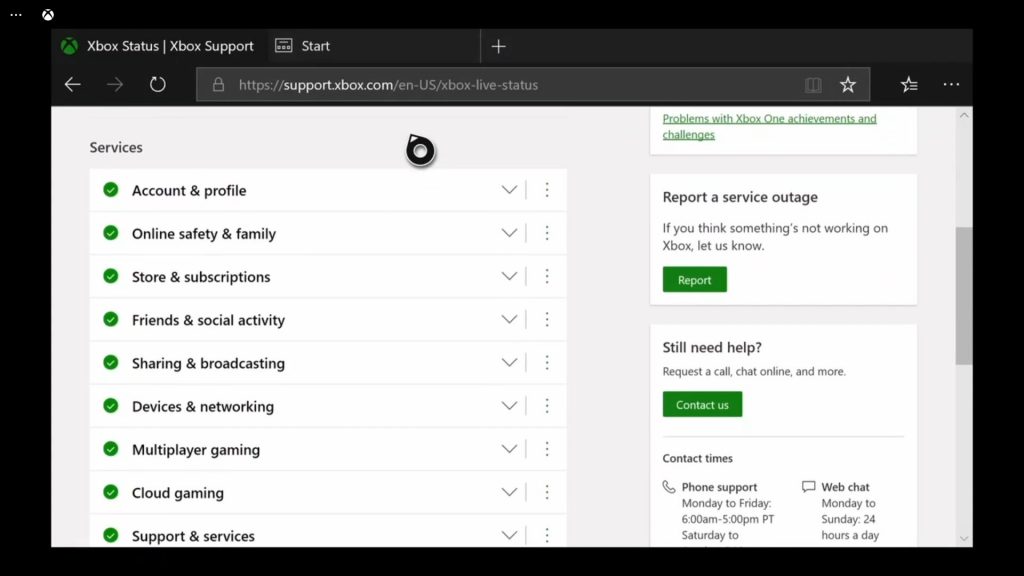
Task: Open more options for Devices & networking
Action: (547, 406)
